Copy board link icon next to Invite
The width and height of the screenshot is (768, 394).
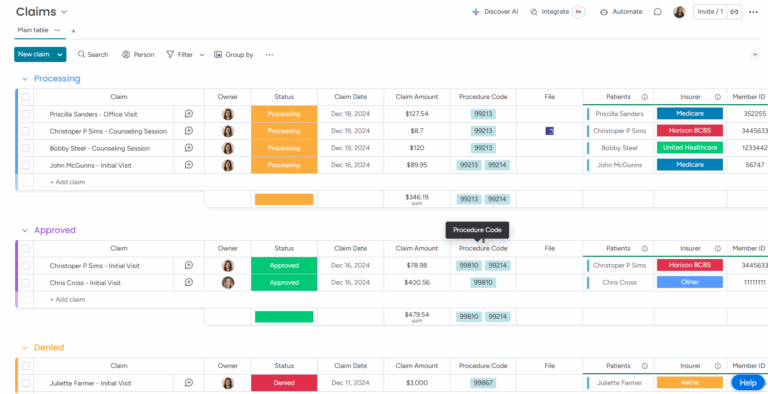click(734, 12)
